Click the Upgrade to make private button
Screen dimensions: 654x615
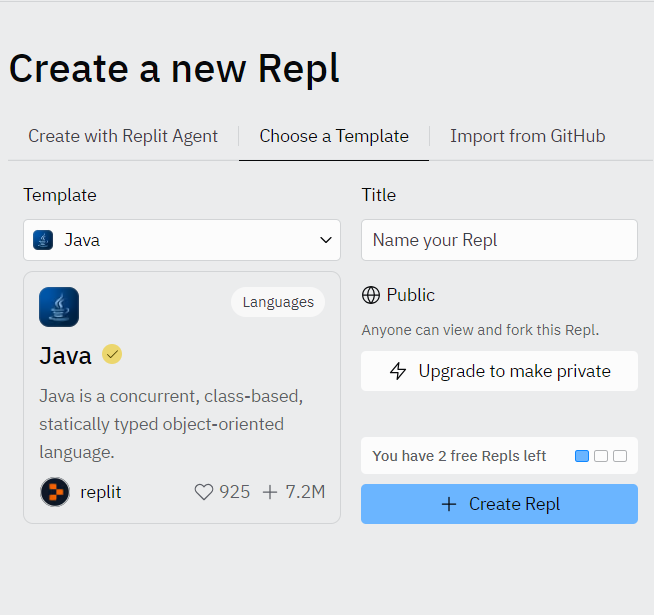tap(499, 371)
